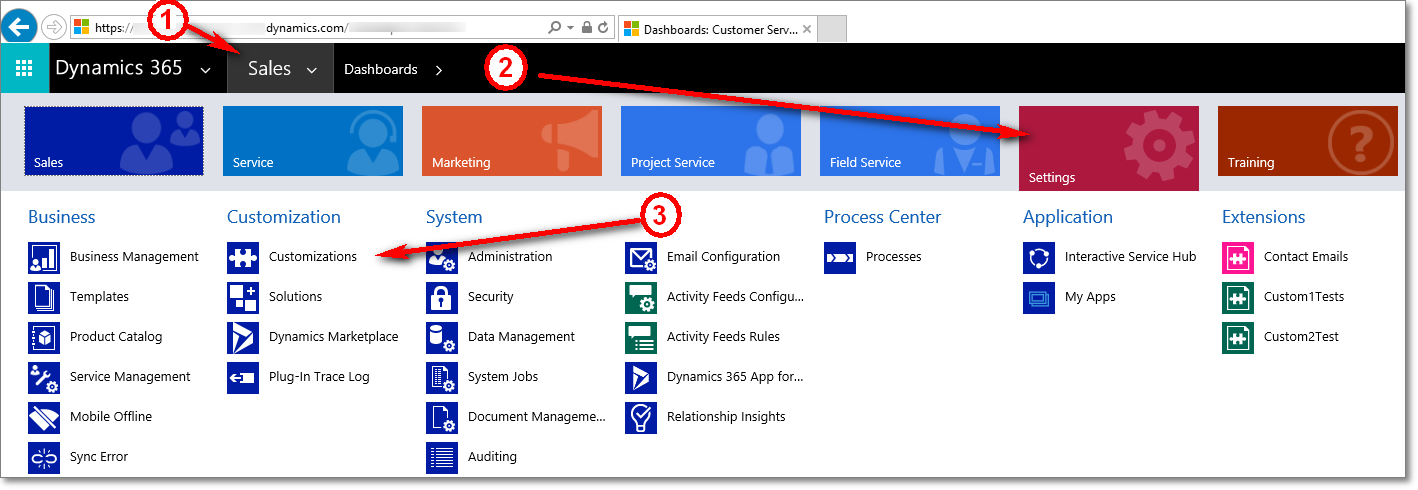Image resolution: width=1418 pixels, height=490 pixels.
Task: Click the refresh icon in the address bar
Action: [x=604, y=27]
